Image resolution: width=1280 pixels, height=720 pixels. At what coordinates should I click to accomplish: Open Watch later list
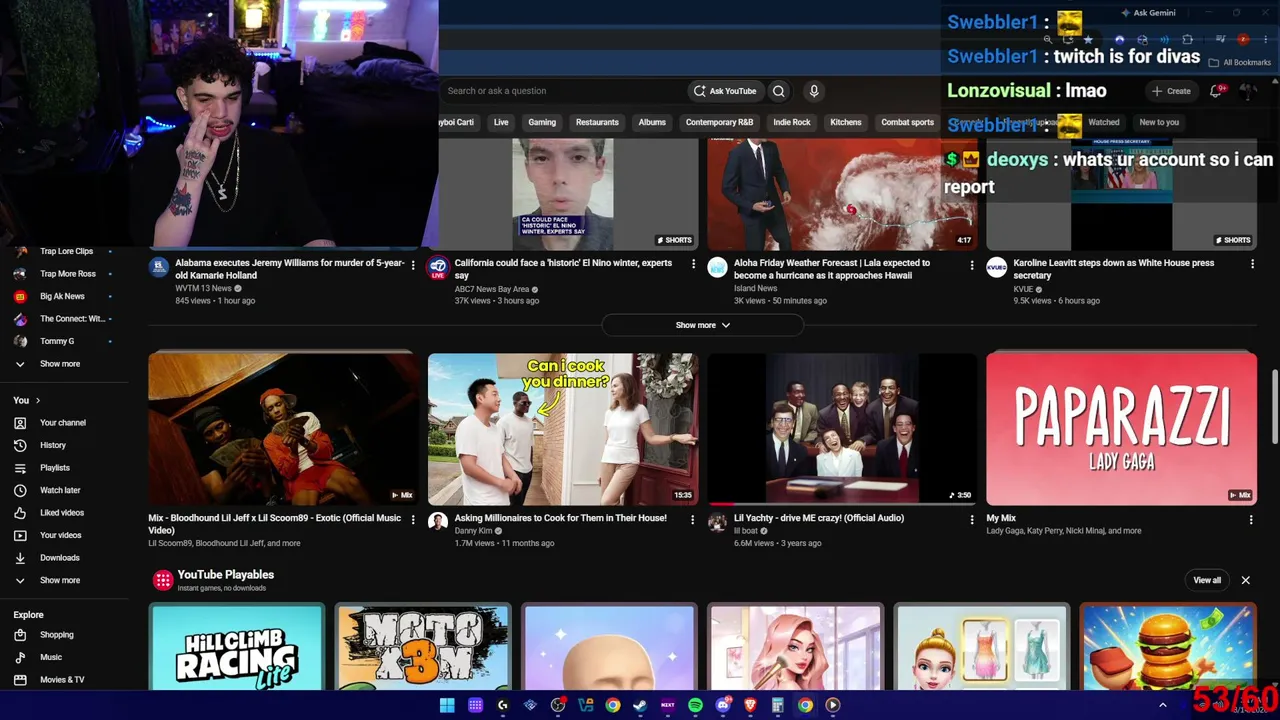[x=59, y=490]
